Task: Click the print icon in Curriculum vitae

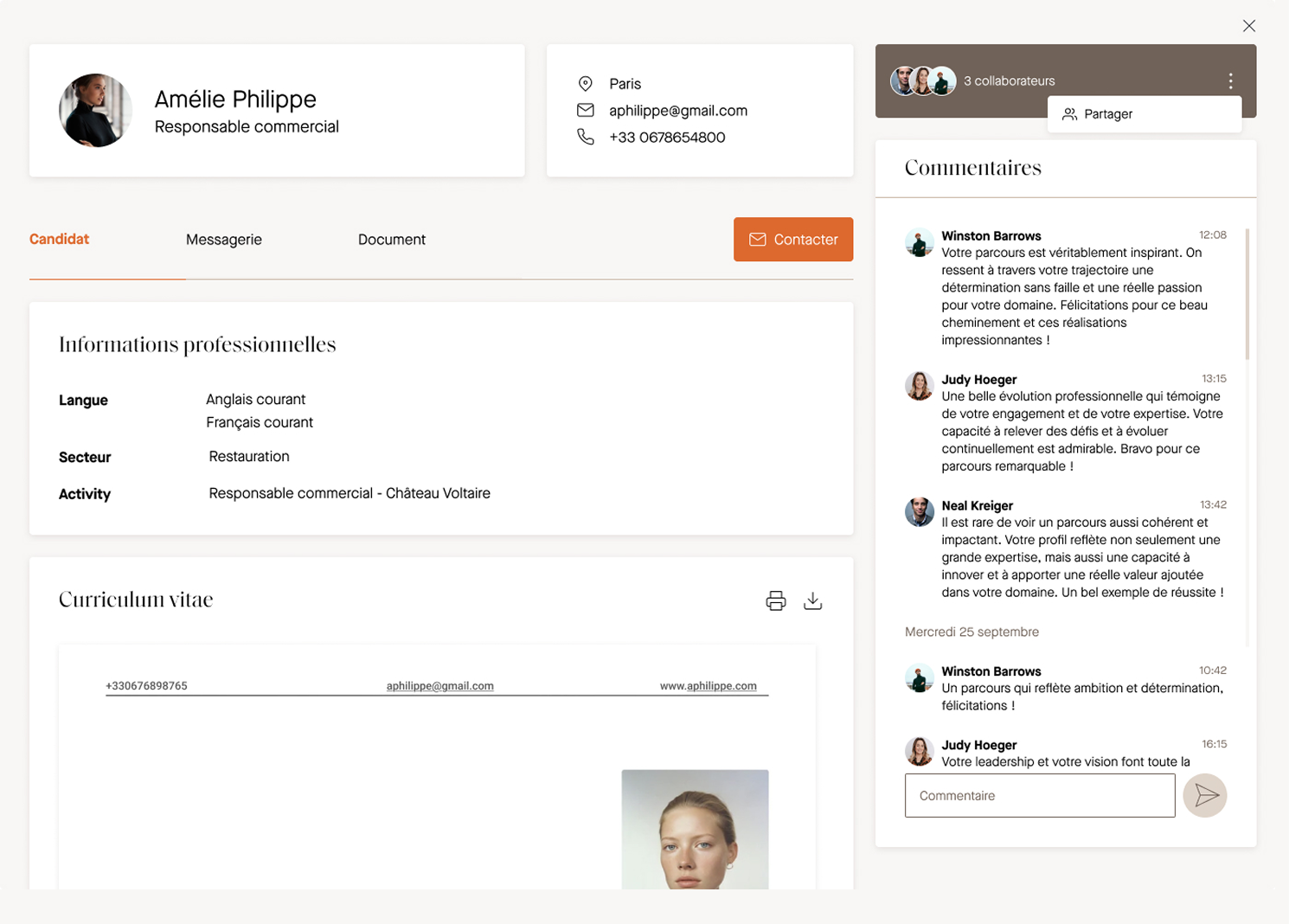Action: 775,600
